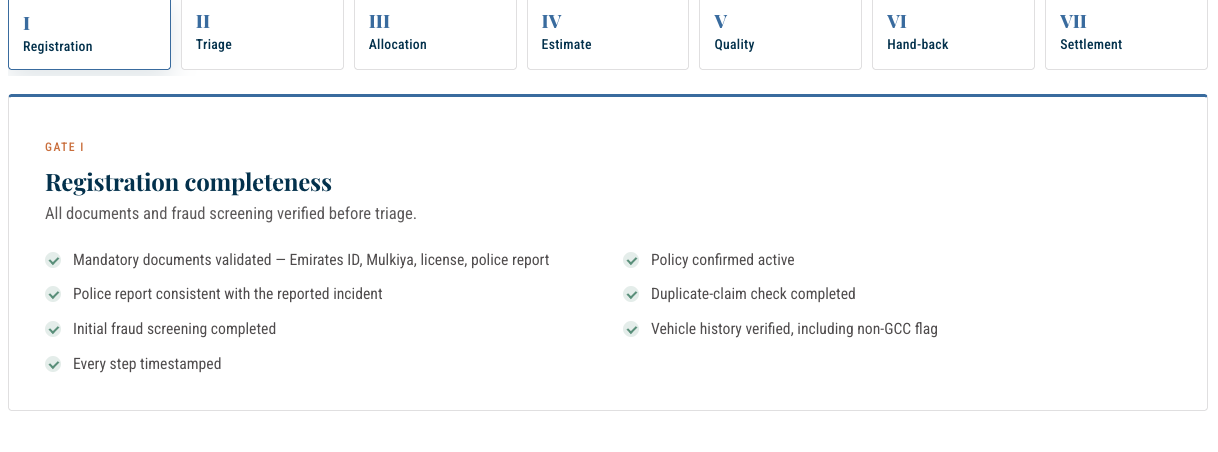Click check icon beside Initial fraud screening

pos(54,329)
